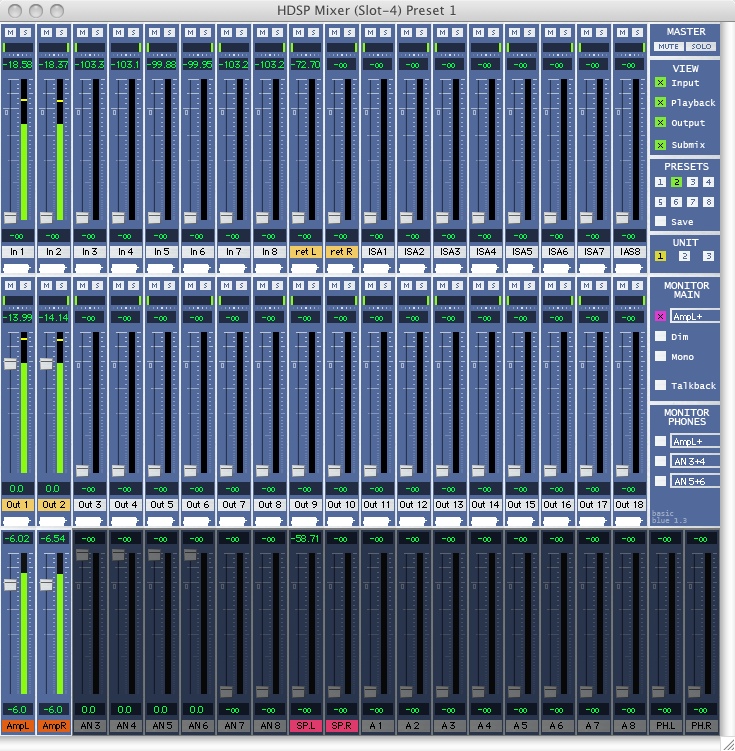The height and width of the screenshot is (751, 735).
Task: Enable Monitor Phones AN 5+6 checkbox
Action: tap(660, 481)
